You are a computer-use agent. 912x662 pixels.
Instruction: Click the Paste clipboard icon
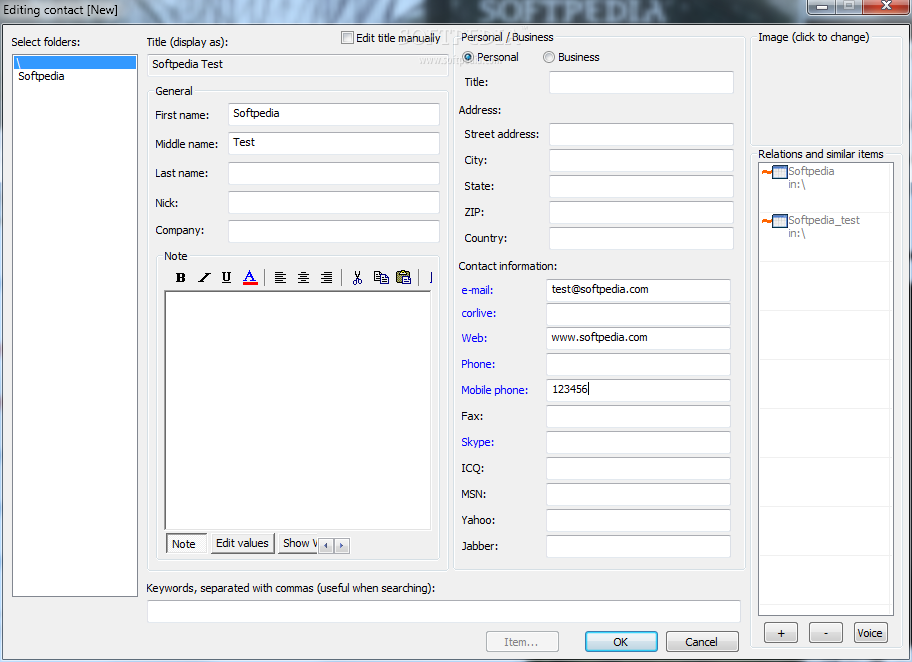(x=404, y=277)
